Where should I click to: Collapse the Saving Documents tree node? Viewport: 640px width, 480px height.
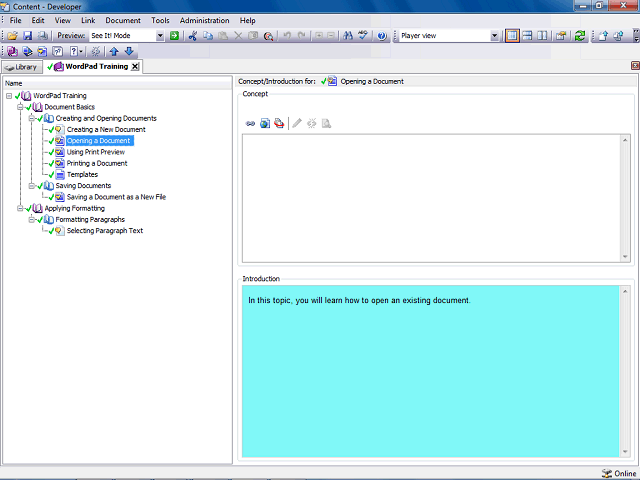point(31,186)
